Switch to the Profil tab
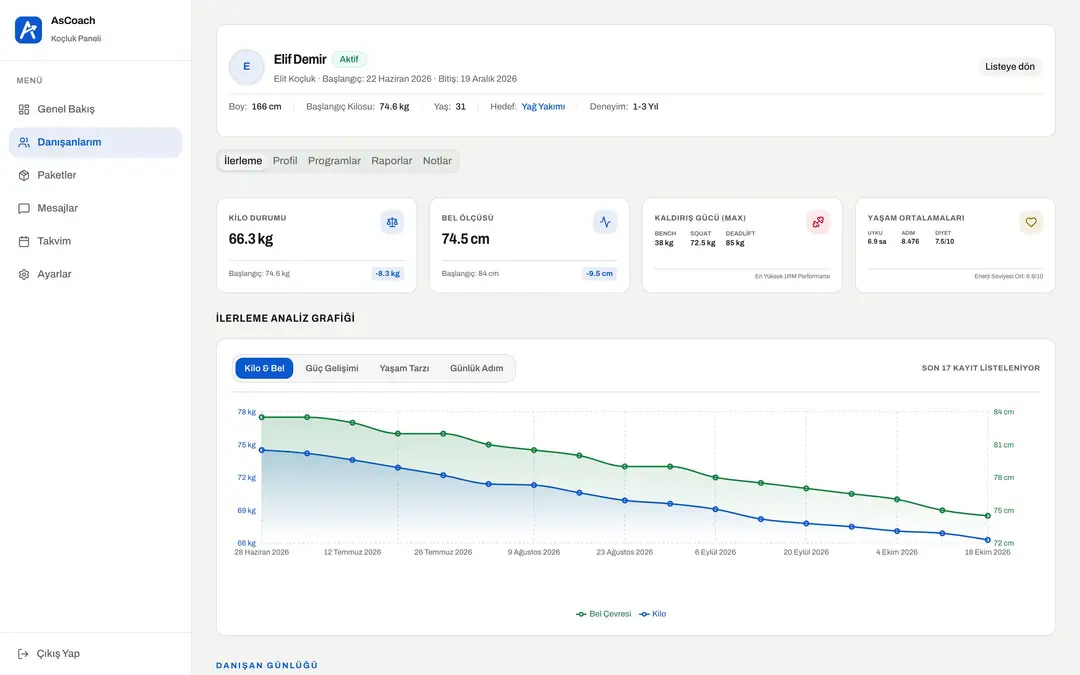1080x675 pixels. (x=285, y=160)
